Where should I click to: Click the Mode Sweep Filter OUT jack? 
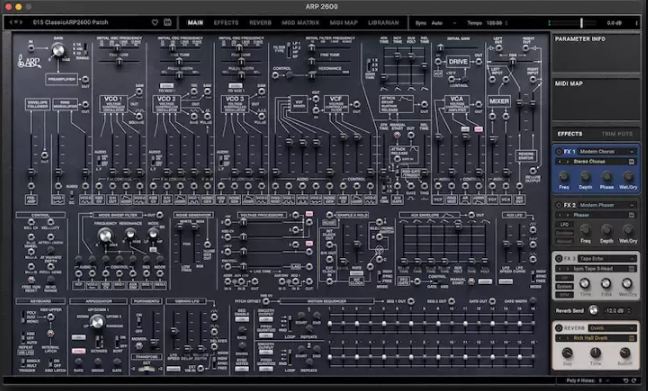pos(160,215)
